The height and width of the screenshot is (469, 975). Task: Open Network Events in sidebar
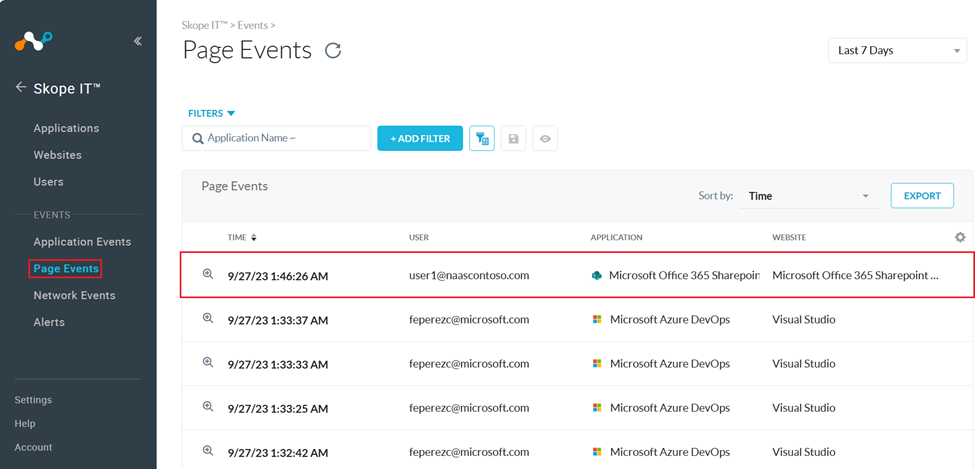pos(74,295)
